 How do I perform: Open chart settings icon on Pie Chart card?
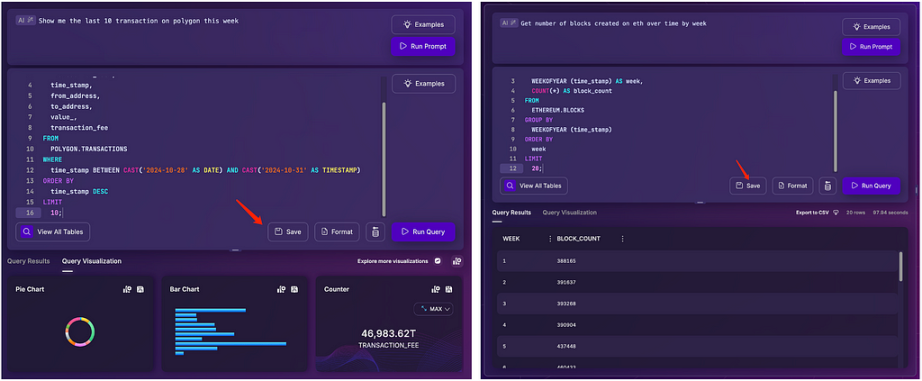pos(127,289)
